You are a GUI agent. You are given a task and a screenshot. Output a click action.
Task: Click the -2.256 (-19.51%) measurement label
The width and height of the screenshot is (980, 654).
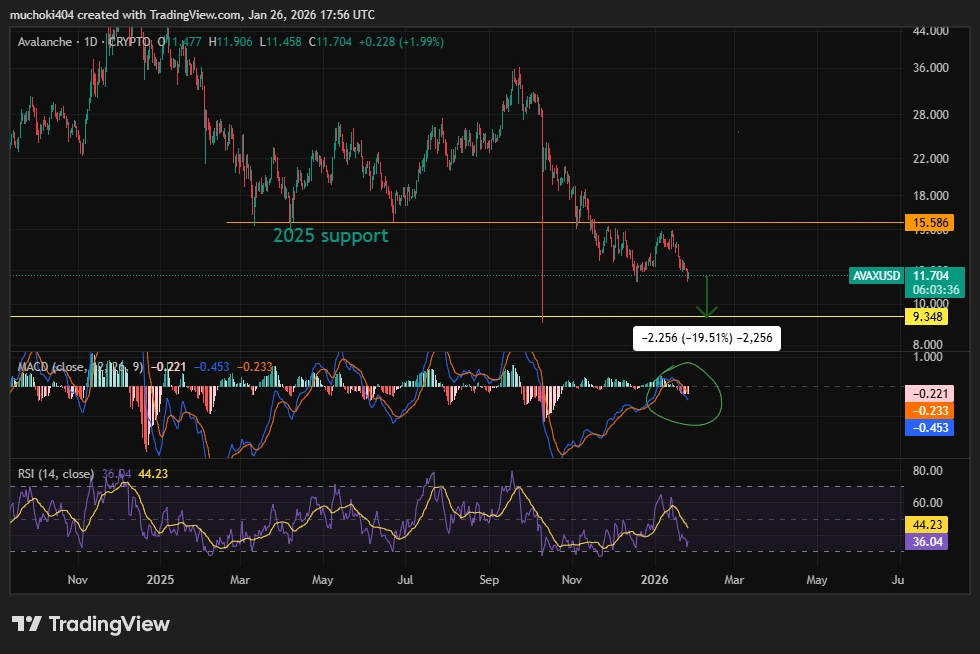[707, 339]
